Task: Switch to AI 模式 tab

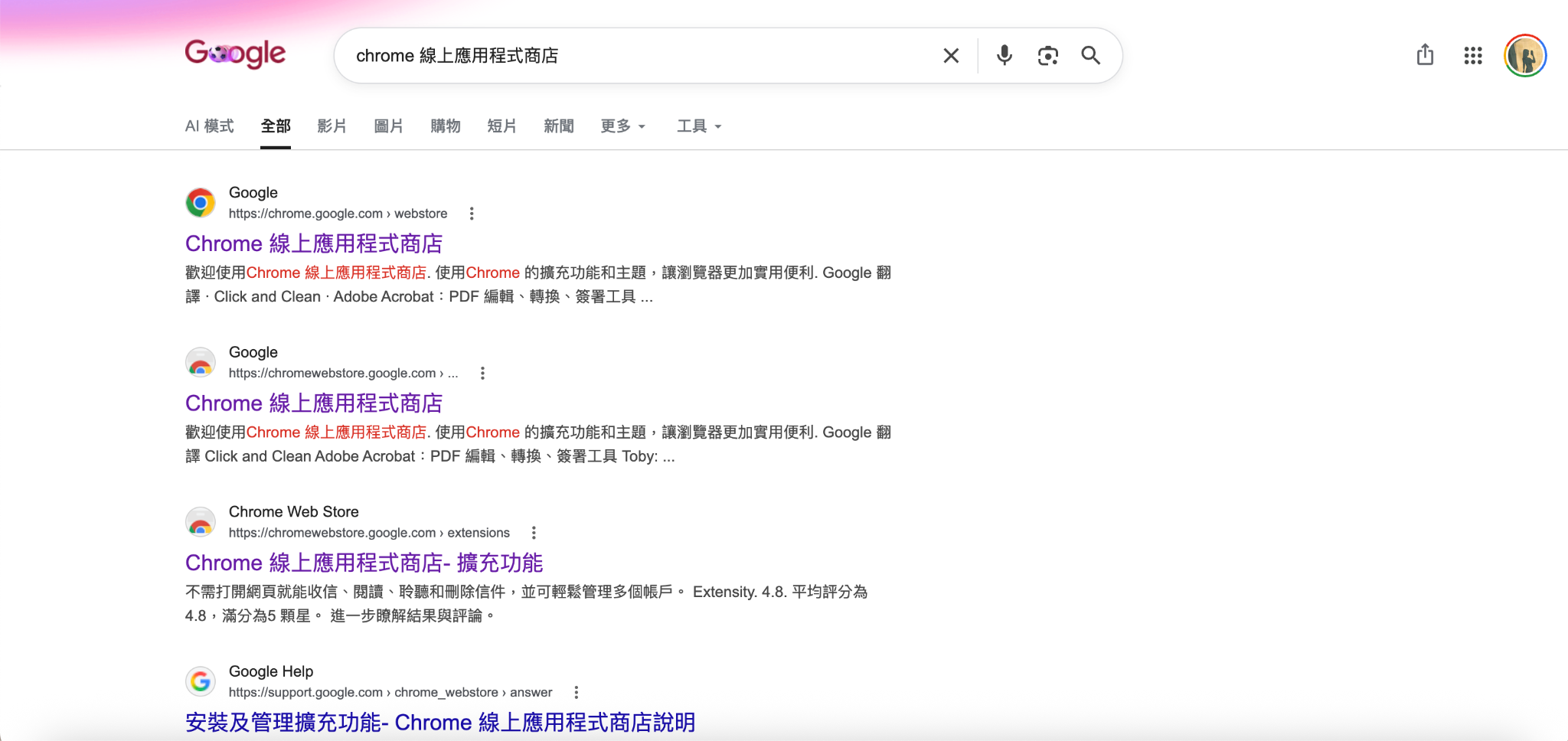Action: click(x=209, y=126)
